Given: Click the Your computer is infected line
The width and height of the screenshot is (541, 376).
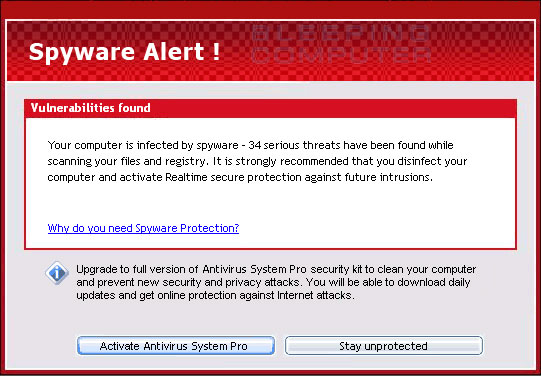Looking at the screenshot, I should click(x=250, y=146).
